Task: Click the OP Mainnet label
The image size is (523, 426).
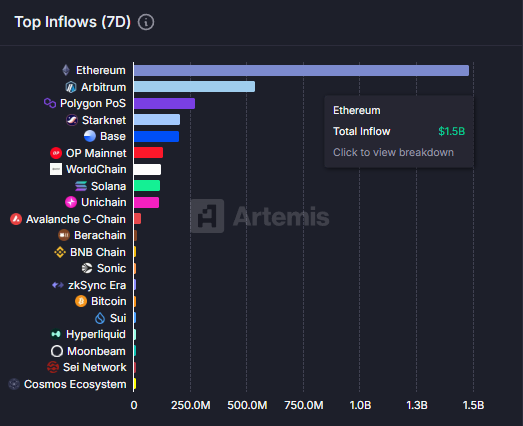Action: [96, 153]
